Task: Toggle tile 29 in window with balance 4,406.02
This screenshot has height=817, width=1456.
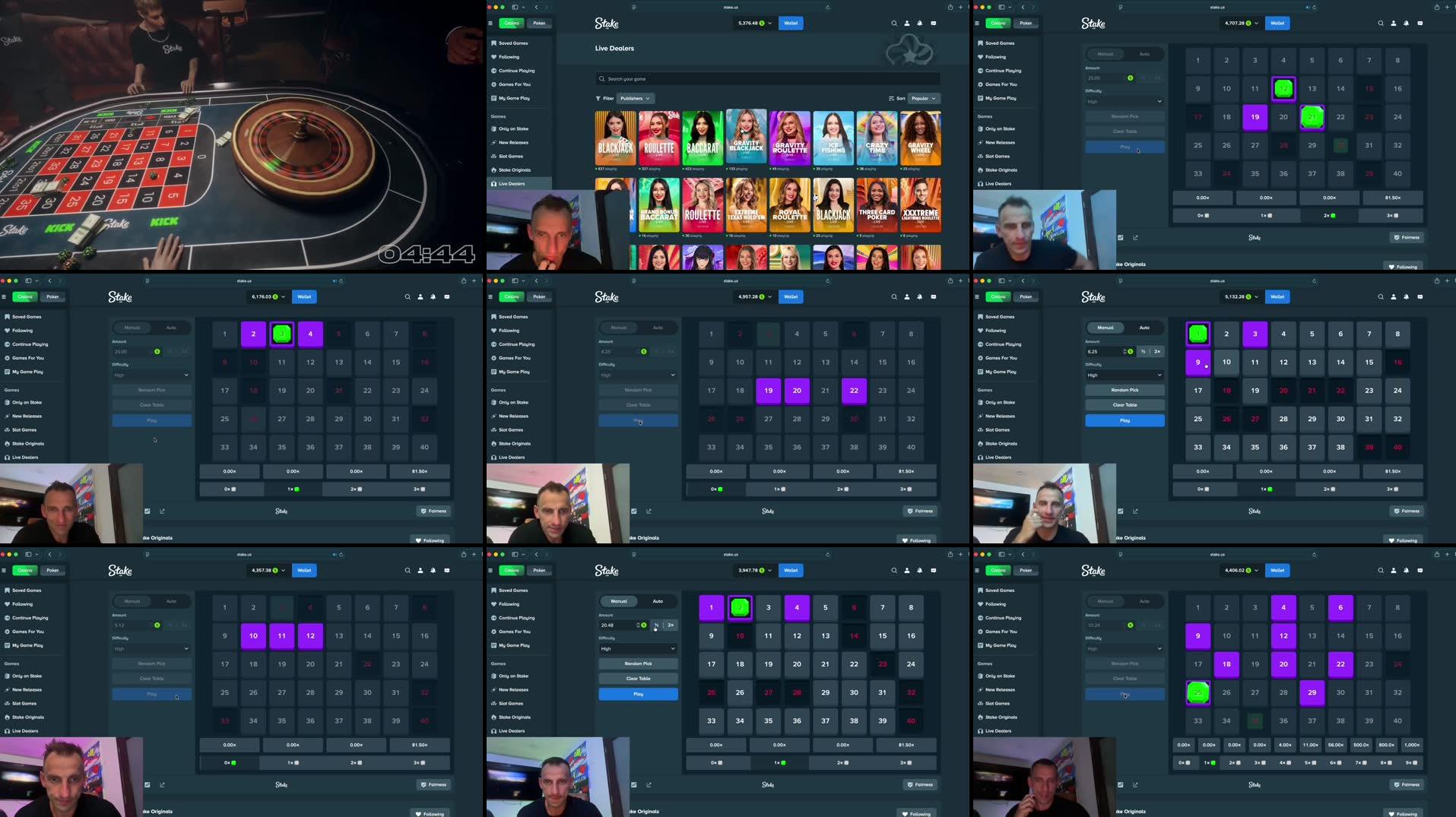Action: click(1312, 692)
